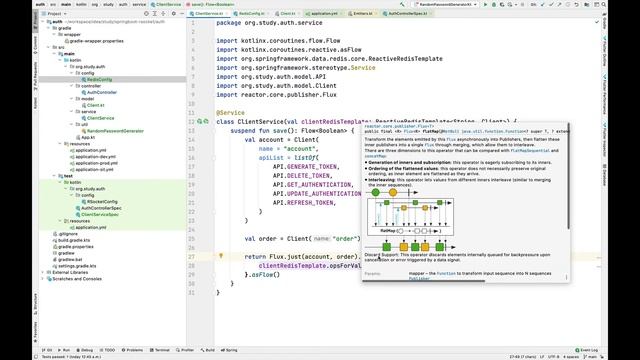Open the TODO tool window
The image size is (640, 360).
click(x=107, y=350)
